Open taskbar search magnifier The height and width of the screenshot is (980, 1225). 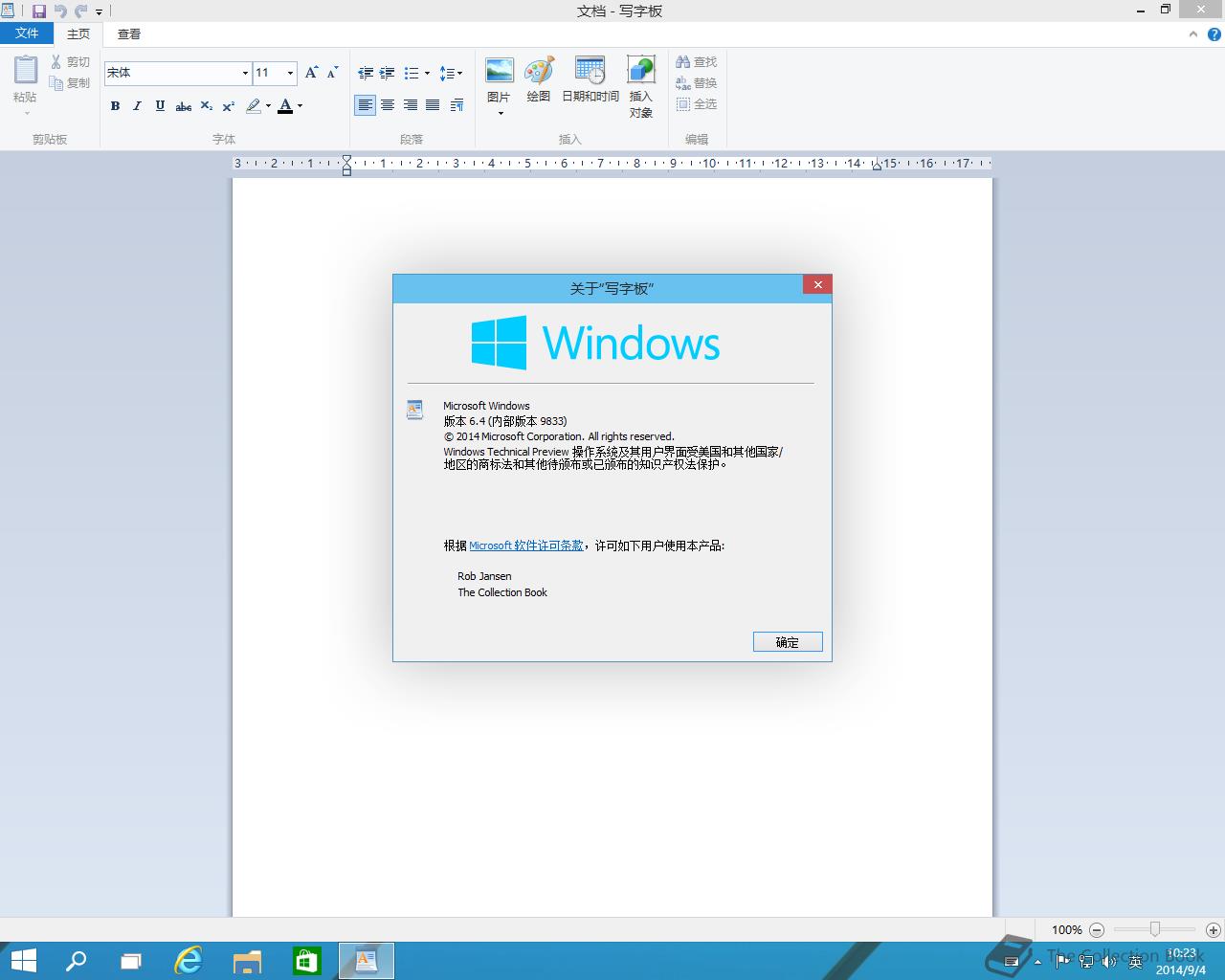pyautogui.click(x=76, y=961)
